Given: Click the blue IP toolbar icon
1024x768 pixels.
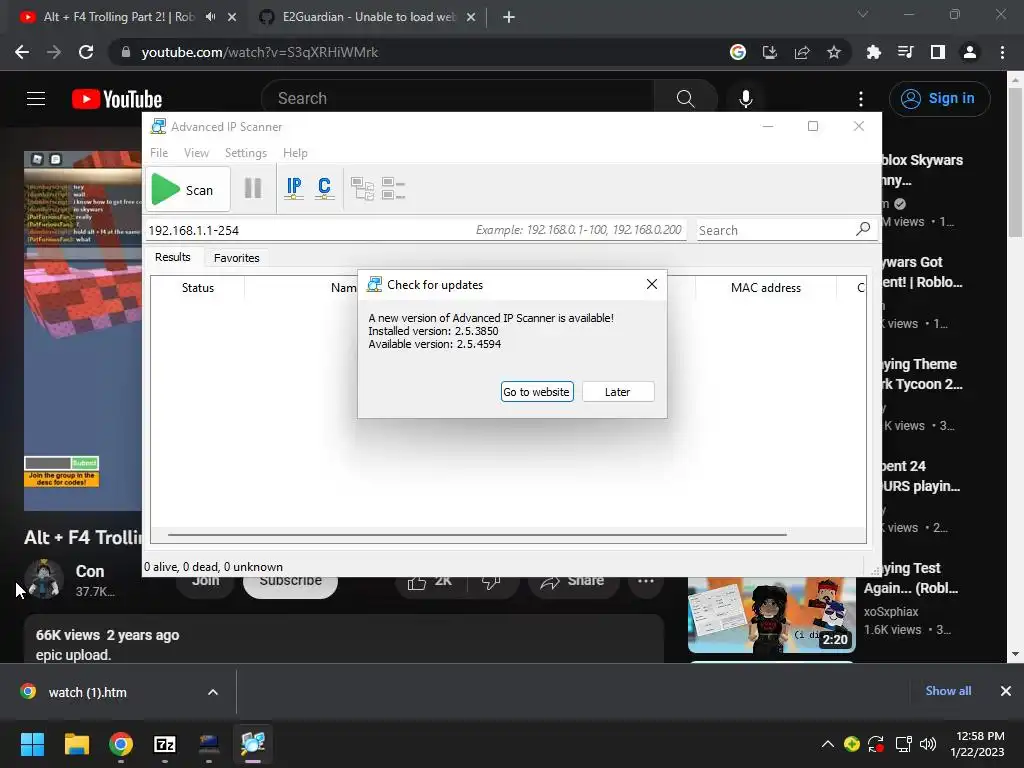Looking at the screenshot, I should [x=294, y=189].
